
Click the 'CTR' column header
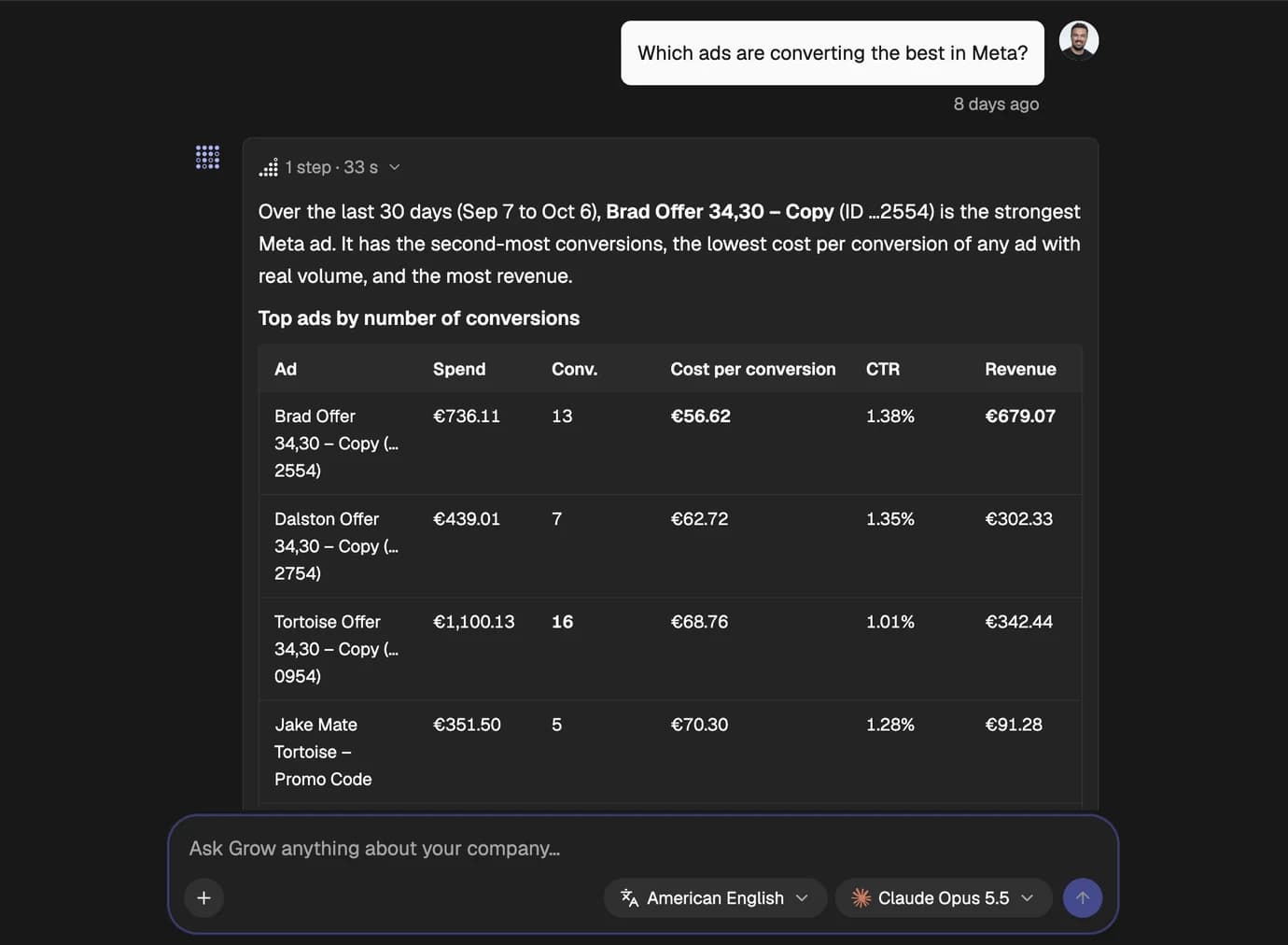[x=883, y=369]
